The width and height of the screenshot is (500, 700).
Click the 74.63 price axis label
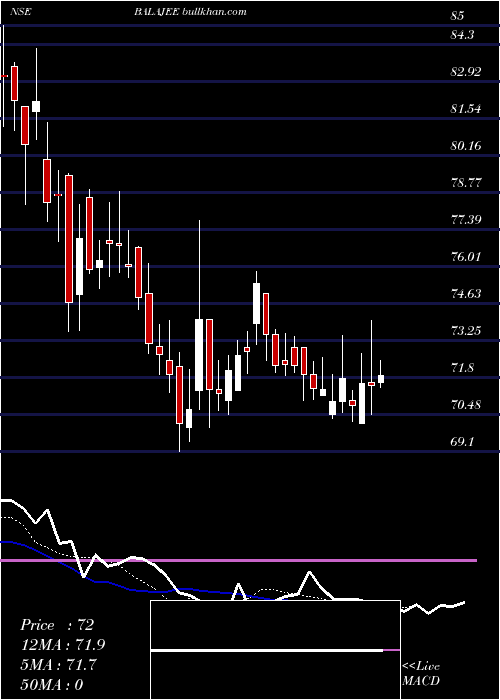pos(466,294)
